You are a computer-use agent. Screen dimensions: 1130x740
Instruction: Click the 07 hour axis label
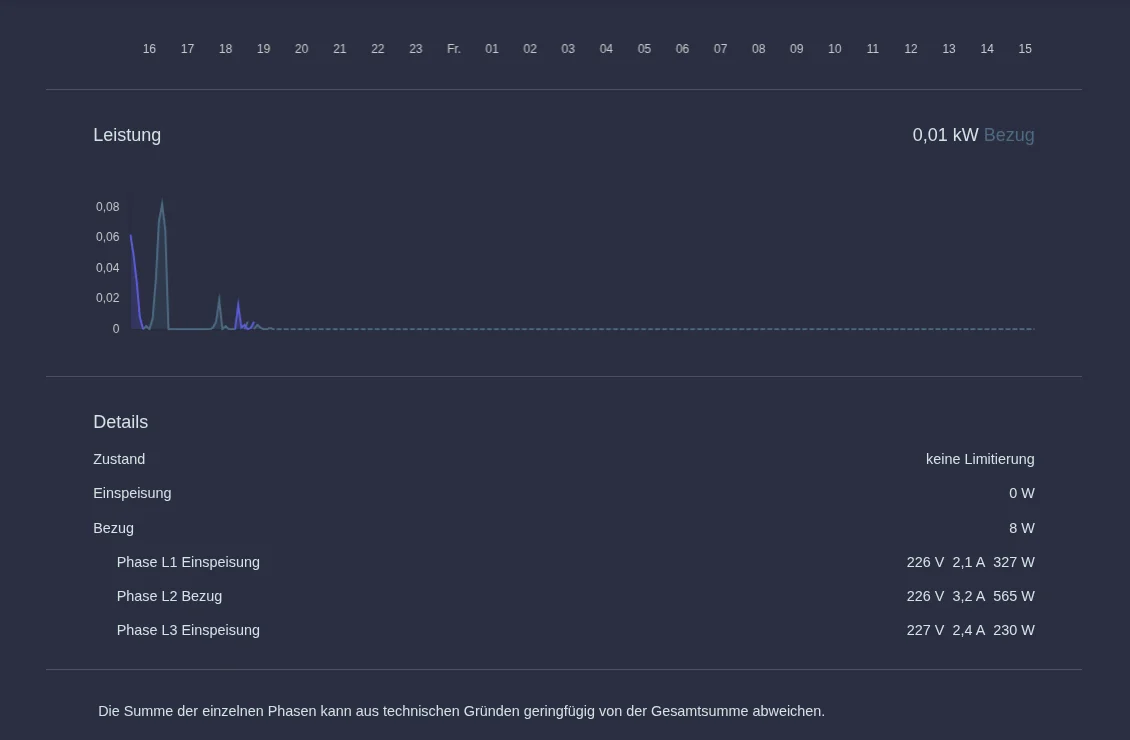point(720,49)
